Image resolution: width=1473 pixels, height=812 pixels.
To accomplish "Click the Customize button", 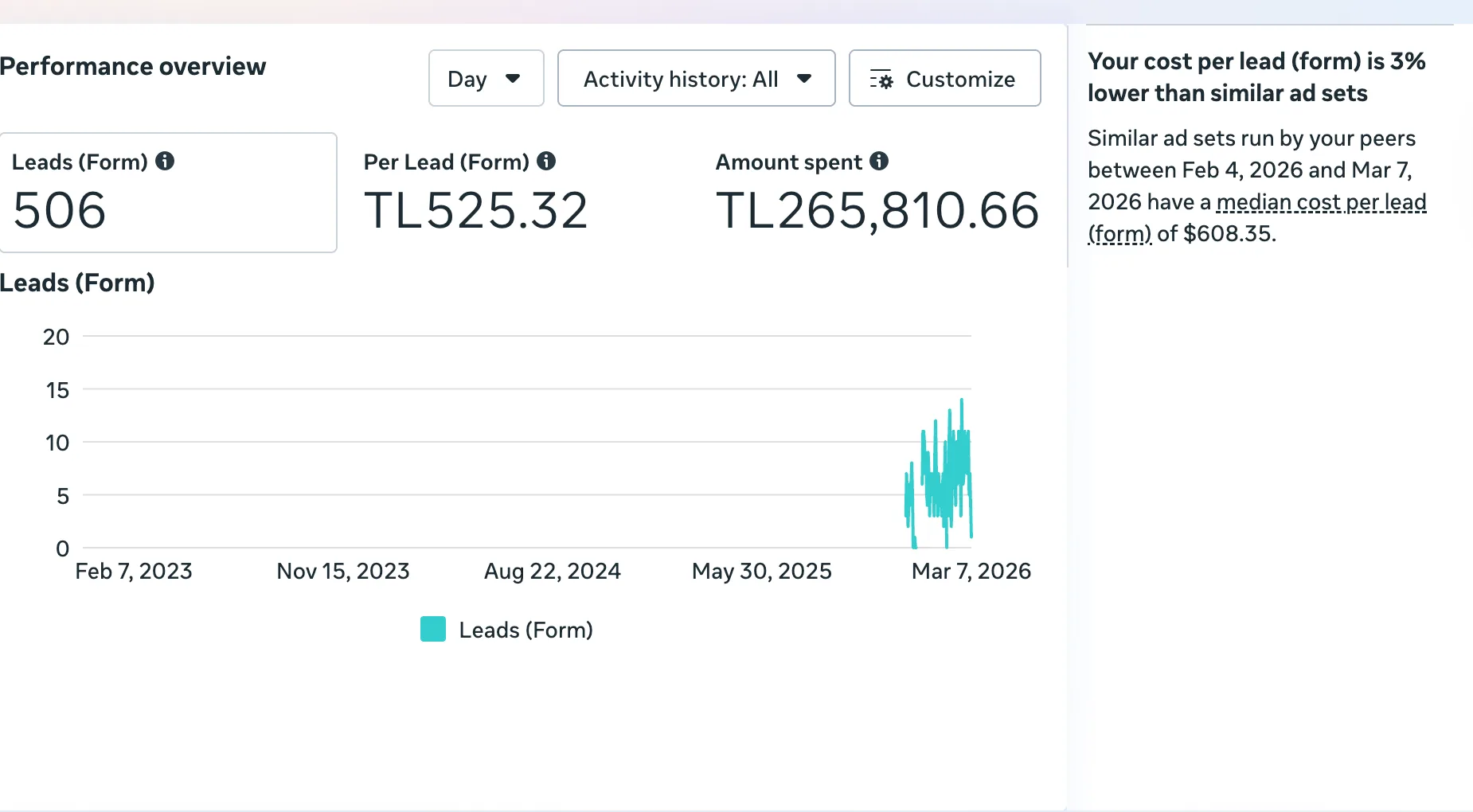I will [944, 78].
